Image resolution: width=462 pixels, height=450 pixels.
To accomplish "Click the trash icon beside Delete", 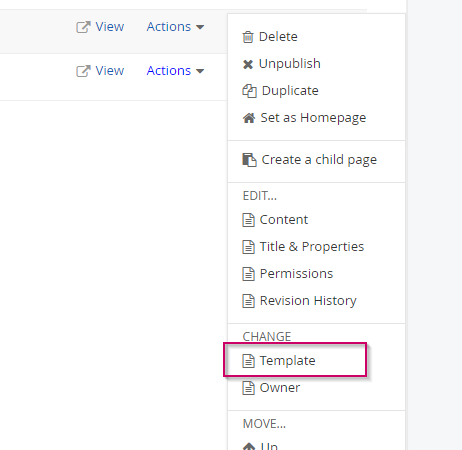I will point(248,37).
